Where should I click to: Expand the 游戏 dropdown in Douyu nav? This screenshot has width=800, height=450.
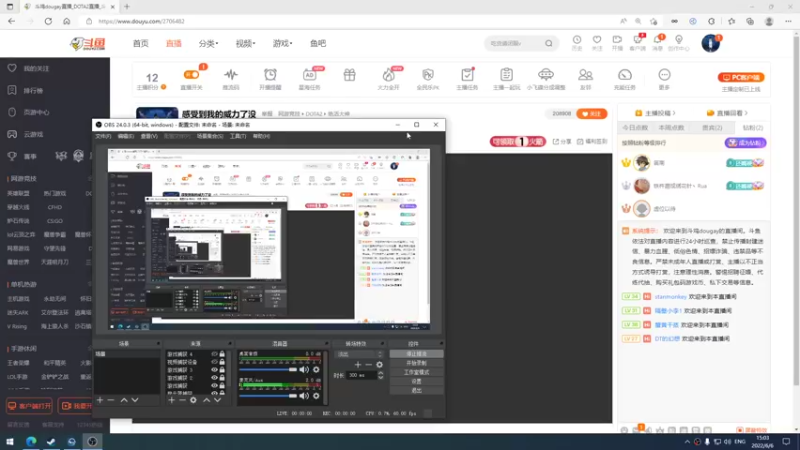pos(283,43)
